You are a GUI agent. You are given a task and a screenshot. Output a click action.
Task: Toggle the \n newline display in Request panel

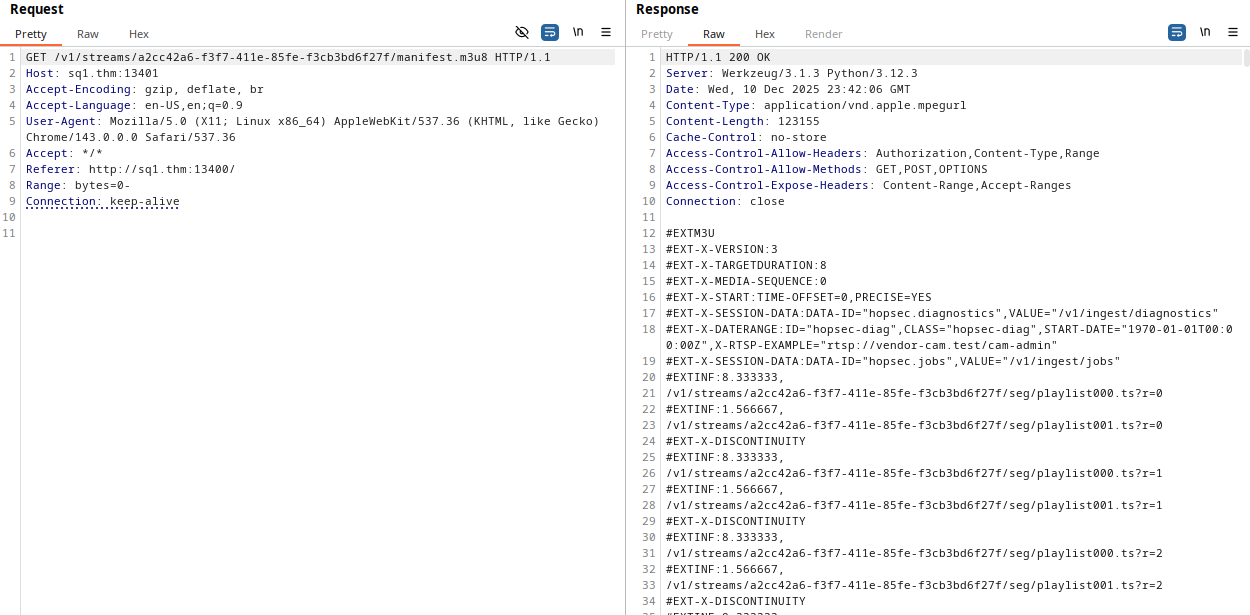pos(578,32)
